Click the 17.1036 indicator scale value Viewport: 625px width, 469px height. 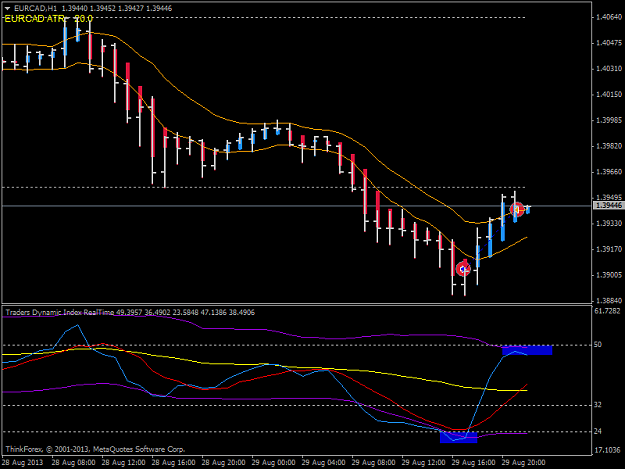click(x=607, y=450)
